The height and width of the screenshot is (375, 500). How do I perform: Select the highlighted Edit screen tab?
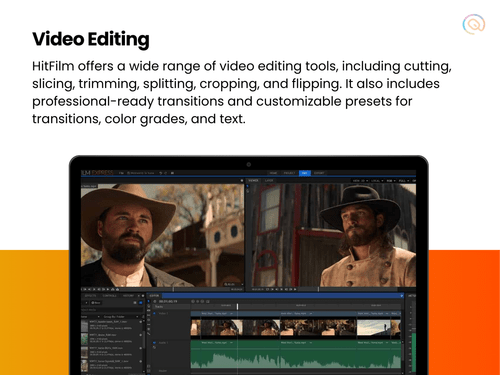click(305, 173)
